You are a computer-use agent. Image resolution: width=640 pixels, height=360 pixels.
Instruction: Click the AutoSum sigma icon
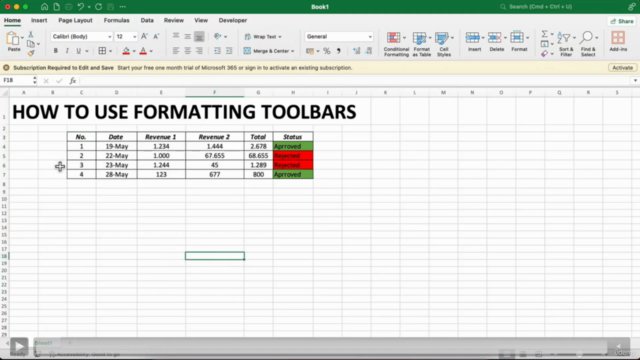[x=544, y=34]
